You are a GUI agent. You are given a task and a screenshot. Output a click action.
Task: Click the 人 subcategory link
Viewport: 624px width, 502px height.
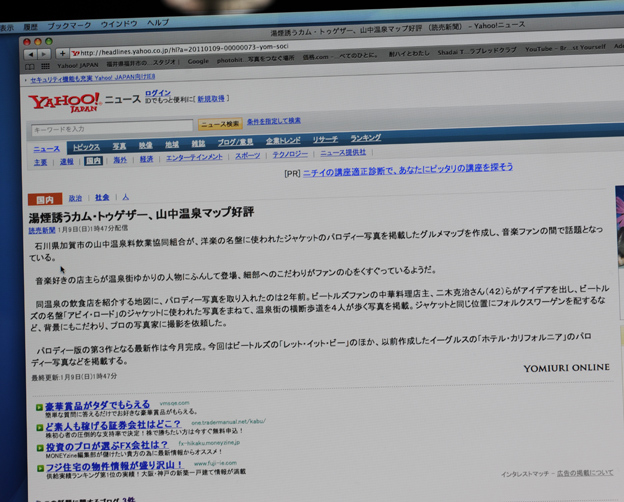coord(125,197)
